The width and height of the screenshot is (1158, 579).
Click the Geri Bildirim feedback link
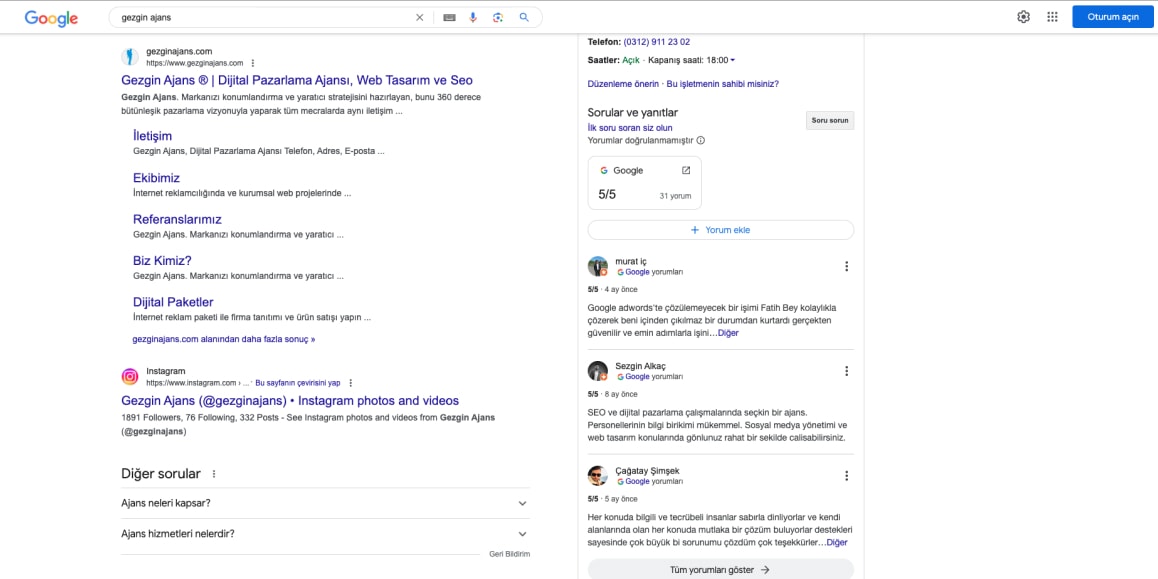click(510, 554)
